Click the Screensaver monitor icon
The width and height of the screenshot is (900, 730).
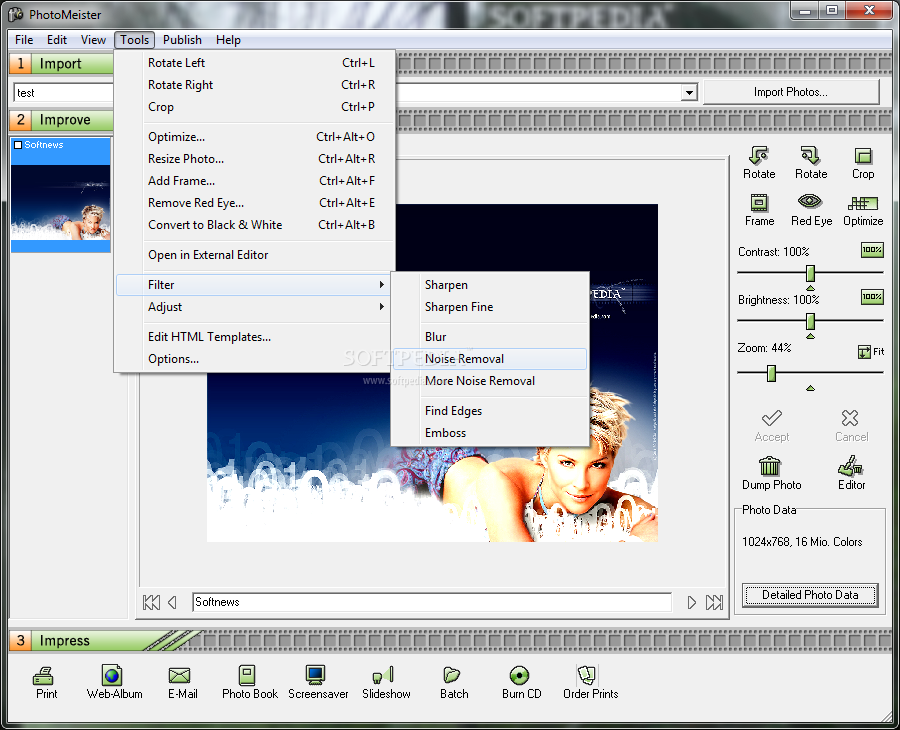pos(315,675)
